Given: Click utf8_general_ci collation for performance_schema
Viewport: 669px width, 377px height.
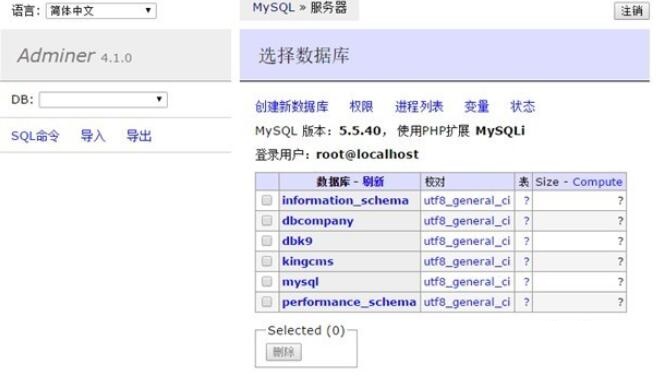Looking at the screenshot, I should pyautogui.click(x=467, y=302).
